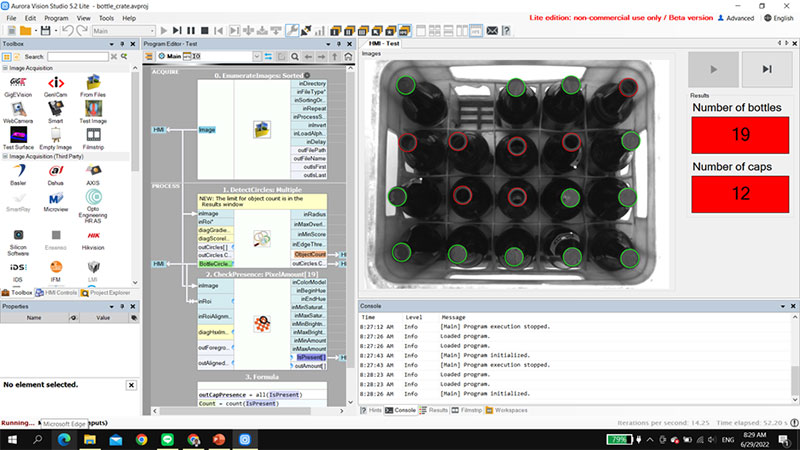Select the Basler camera tool
Screen dimensions: 800x450
tap(18, 174)
